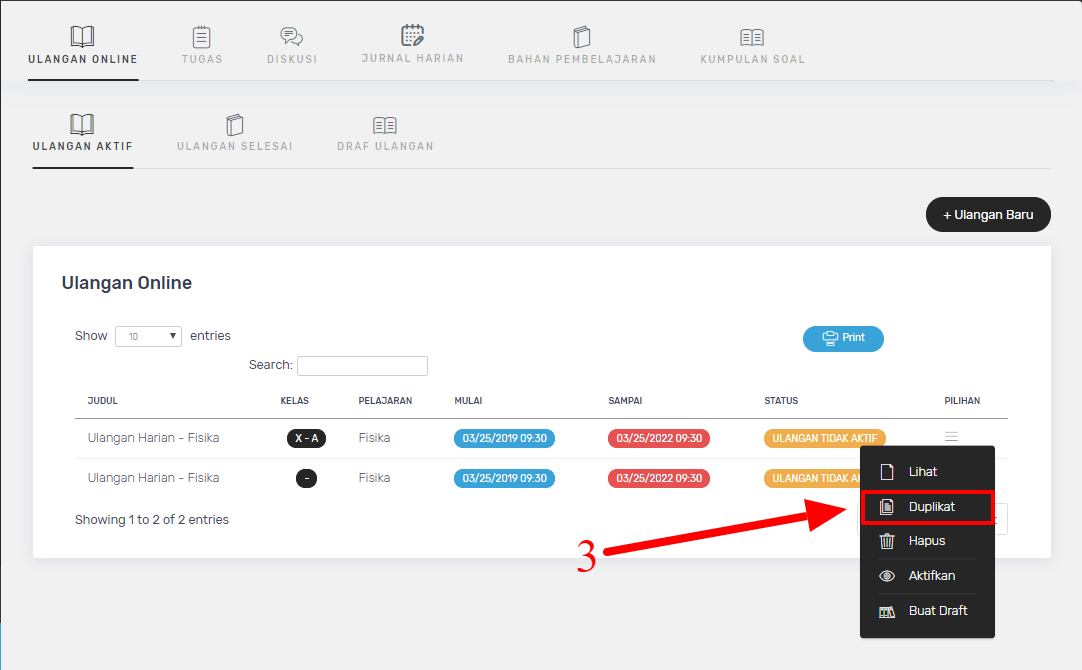Select the Ulangan Aktif book icon
This screenshot has height=670, width=1082.
tap(82, 124)
